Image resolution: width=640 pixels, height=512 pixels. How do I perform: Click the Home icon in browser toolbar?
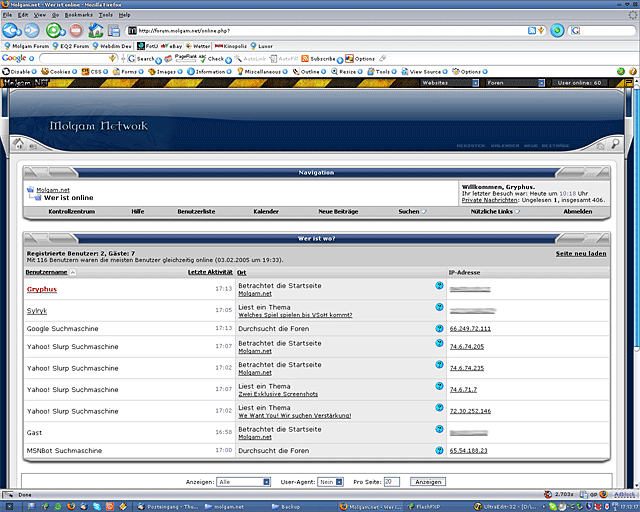pos(97,30)
